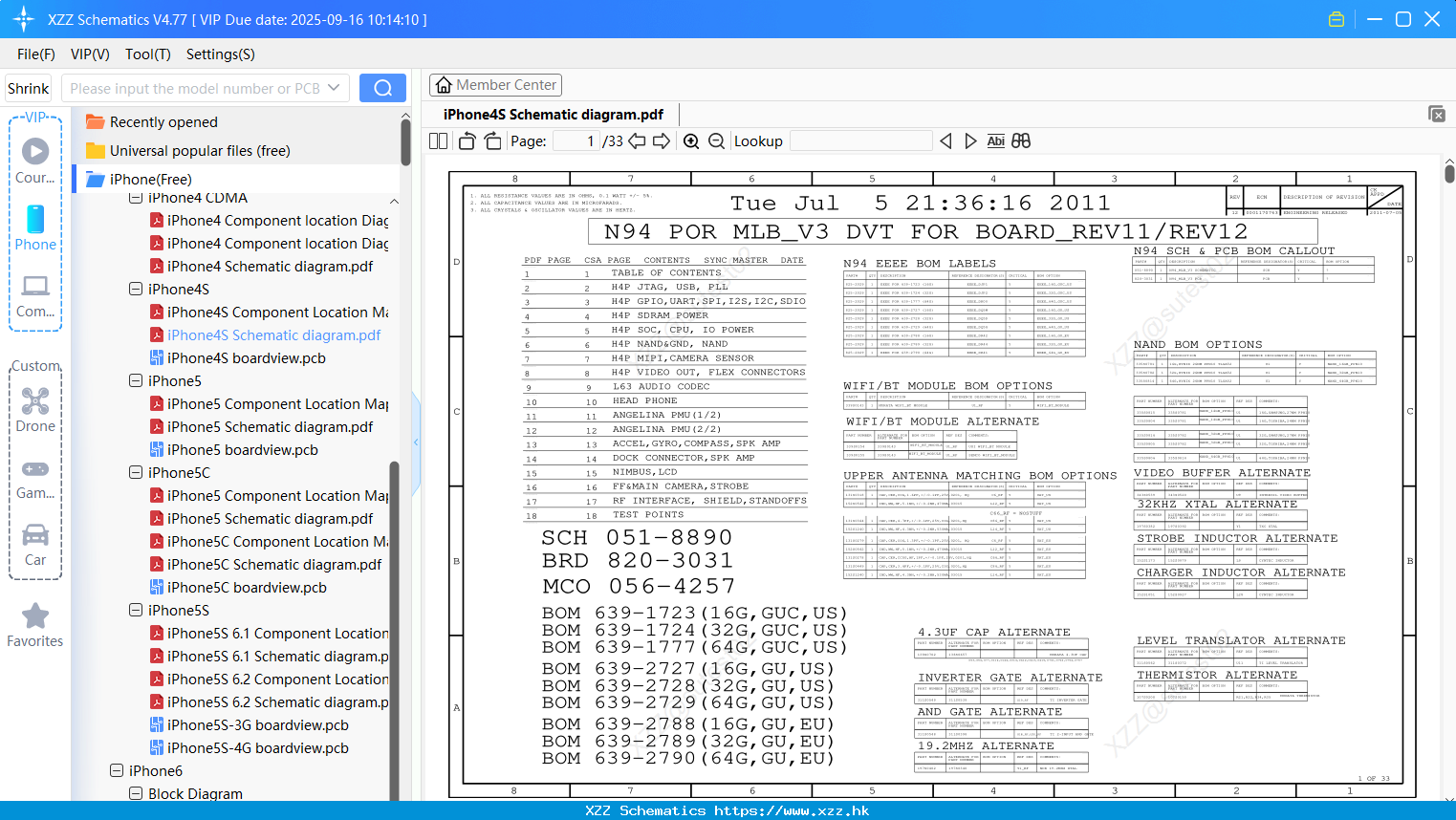The height and width of the screenshot is (820, 1456).
Task: Open iPhone4S boardview.pcb file
Action: pos(246,357)
